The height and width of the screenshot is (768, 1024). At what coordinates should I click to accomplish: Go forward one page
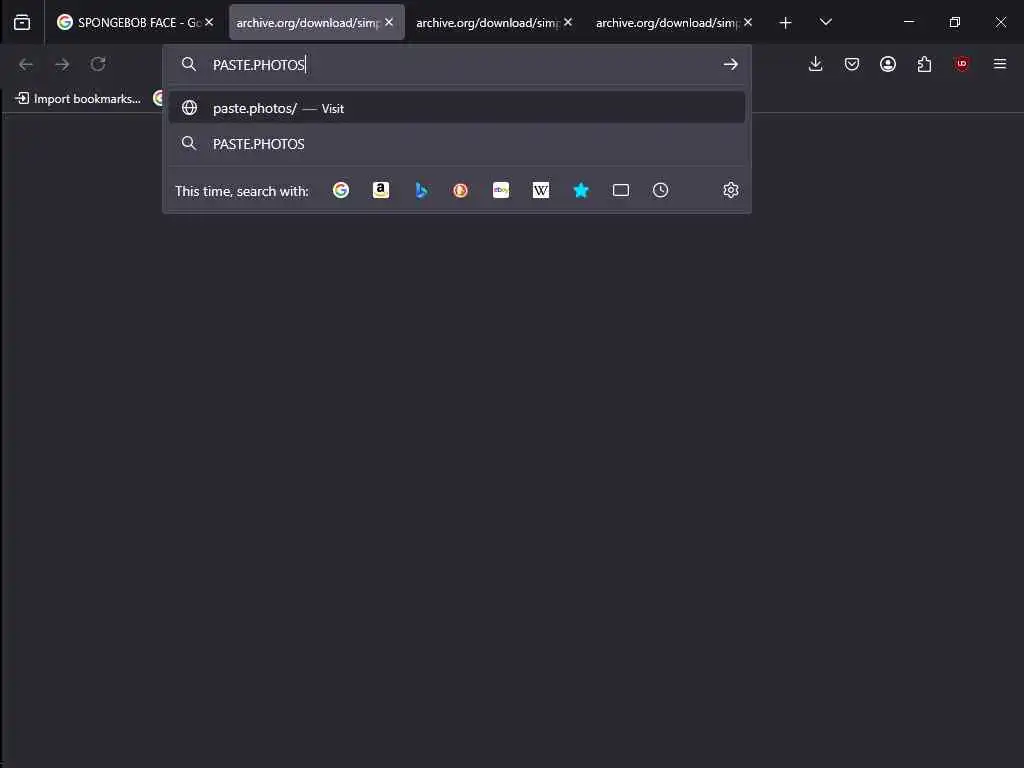pos(62,64)
